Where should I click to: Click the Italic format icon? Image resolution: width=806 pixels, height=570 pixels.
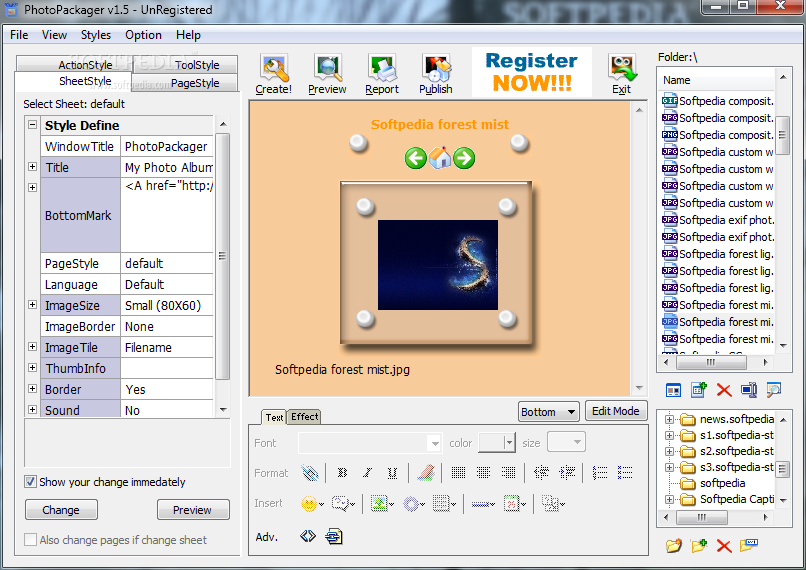367,472
